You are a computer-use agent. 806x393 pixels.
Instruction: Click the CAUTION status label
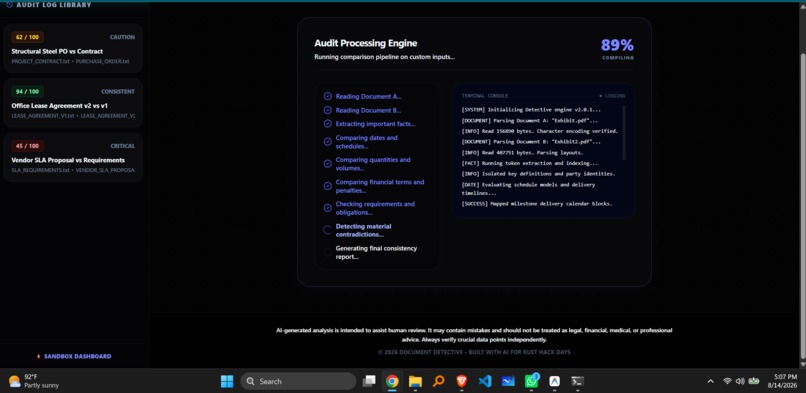coord(122,37)
